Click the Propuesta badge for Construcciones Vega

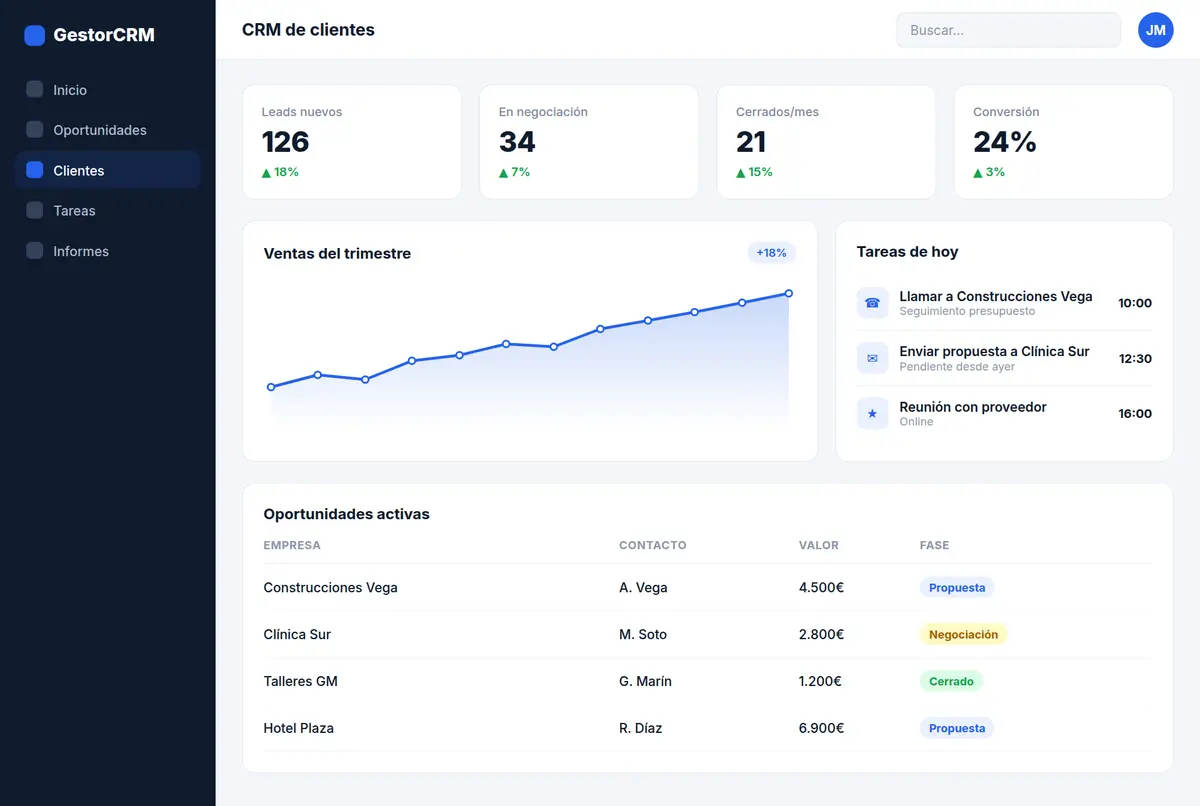point(957,587)
